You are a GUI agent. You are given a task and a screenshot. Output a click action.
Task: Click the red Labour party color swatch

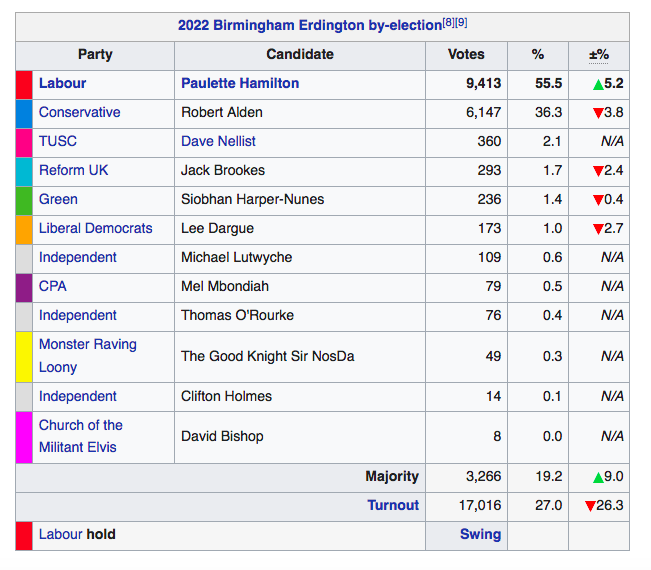click(x=24, y=84)
